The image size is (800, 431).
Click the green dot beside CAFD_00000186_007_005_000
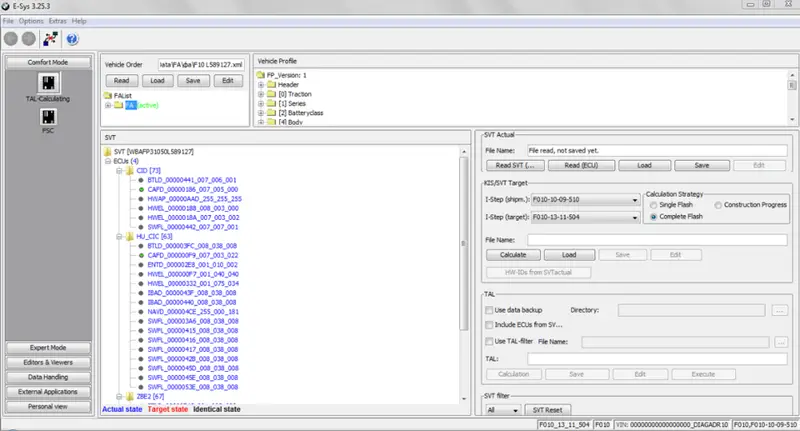click(141, 189)
